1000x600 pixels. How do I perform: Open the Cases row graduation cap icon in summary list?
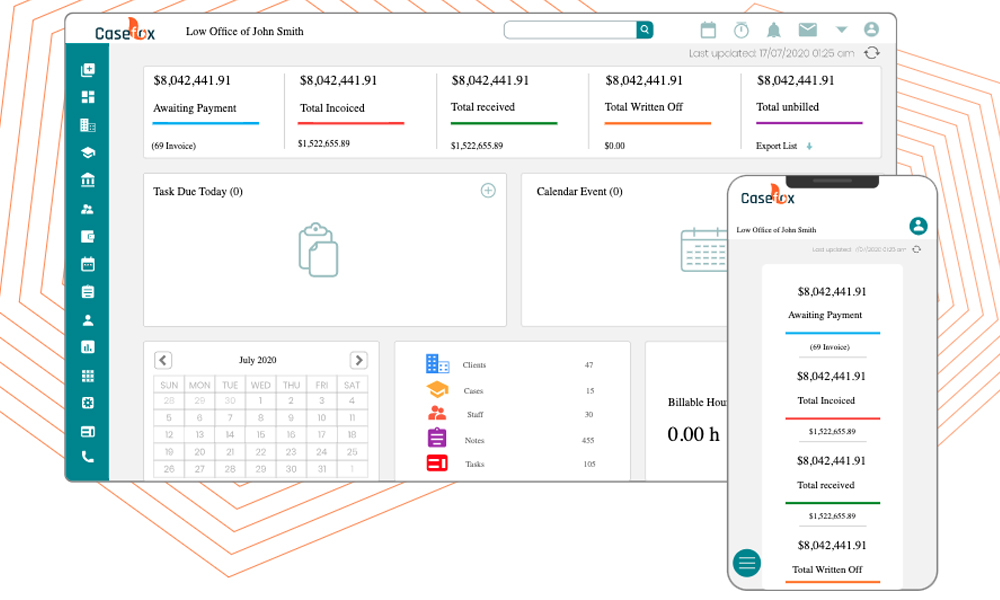tap(438, 389)
